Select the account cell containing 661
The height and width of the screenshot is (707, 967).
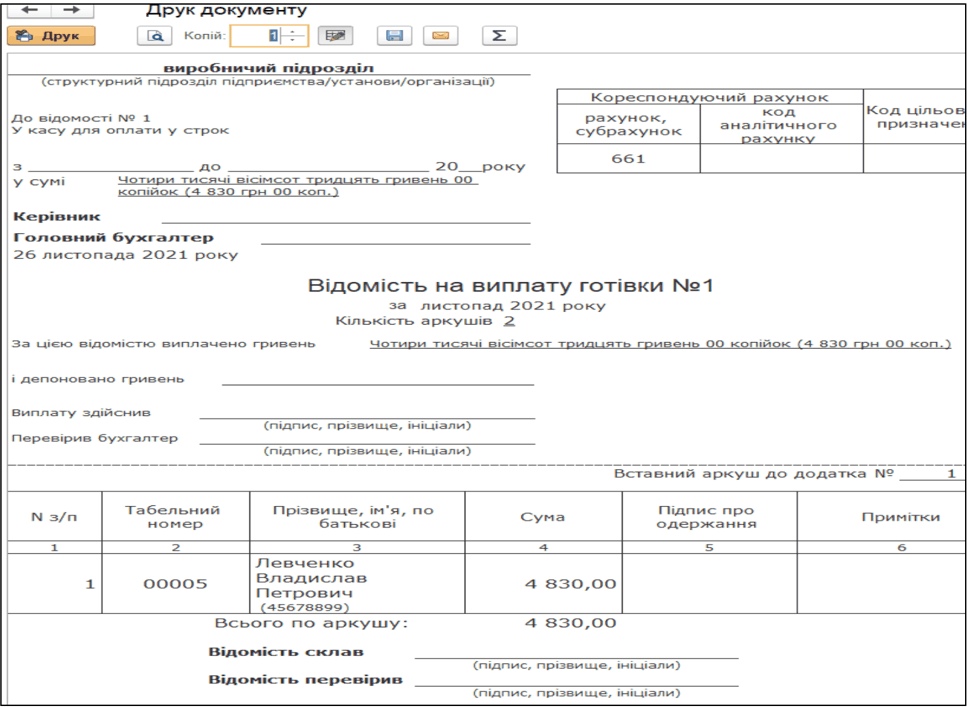(628, 159)
